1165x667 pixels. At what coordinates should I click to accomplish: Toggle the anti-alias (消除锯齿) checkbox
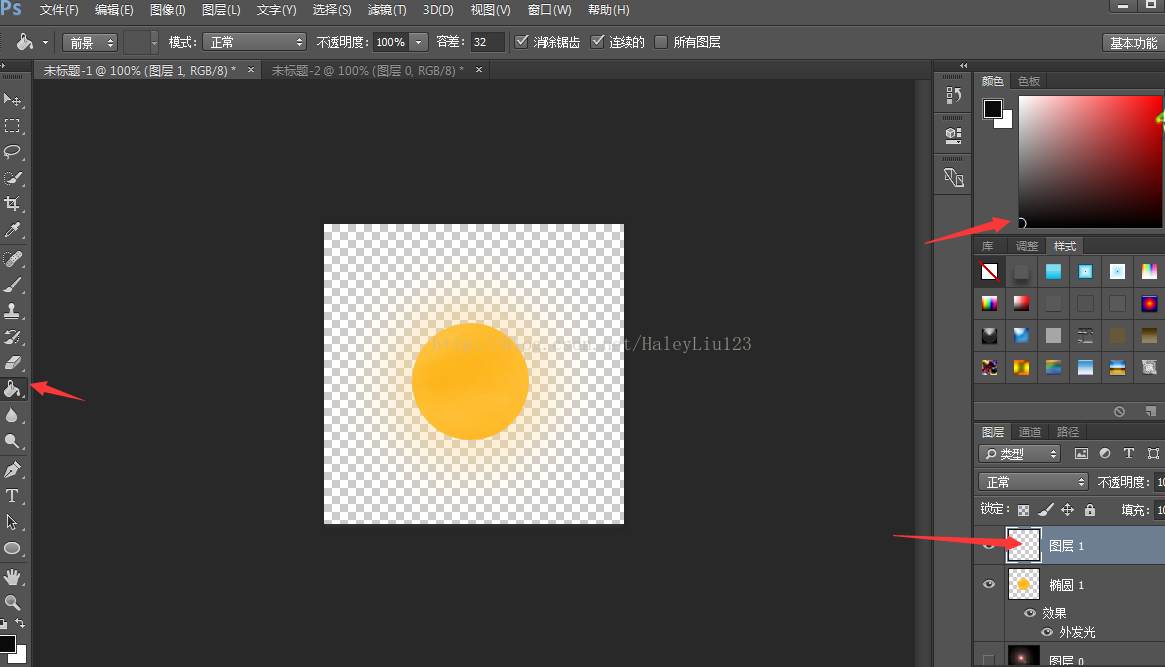coord(522,42)
